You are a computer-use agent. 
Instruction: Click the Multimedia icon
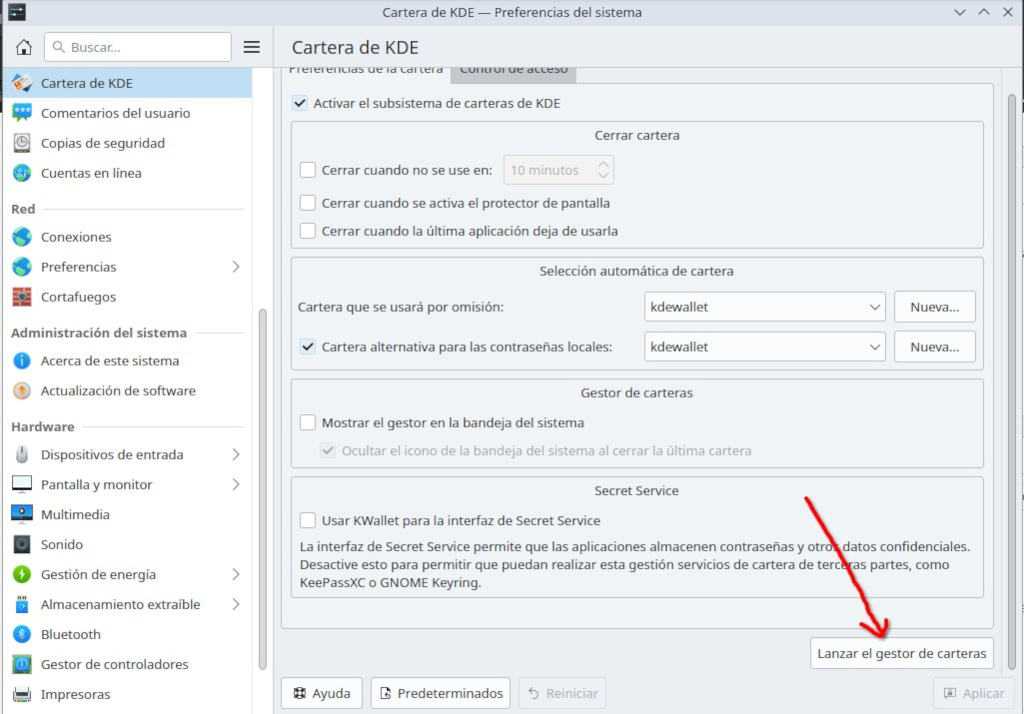pyautogui.click(x=22, y=514)
